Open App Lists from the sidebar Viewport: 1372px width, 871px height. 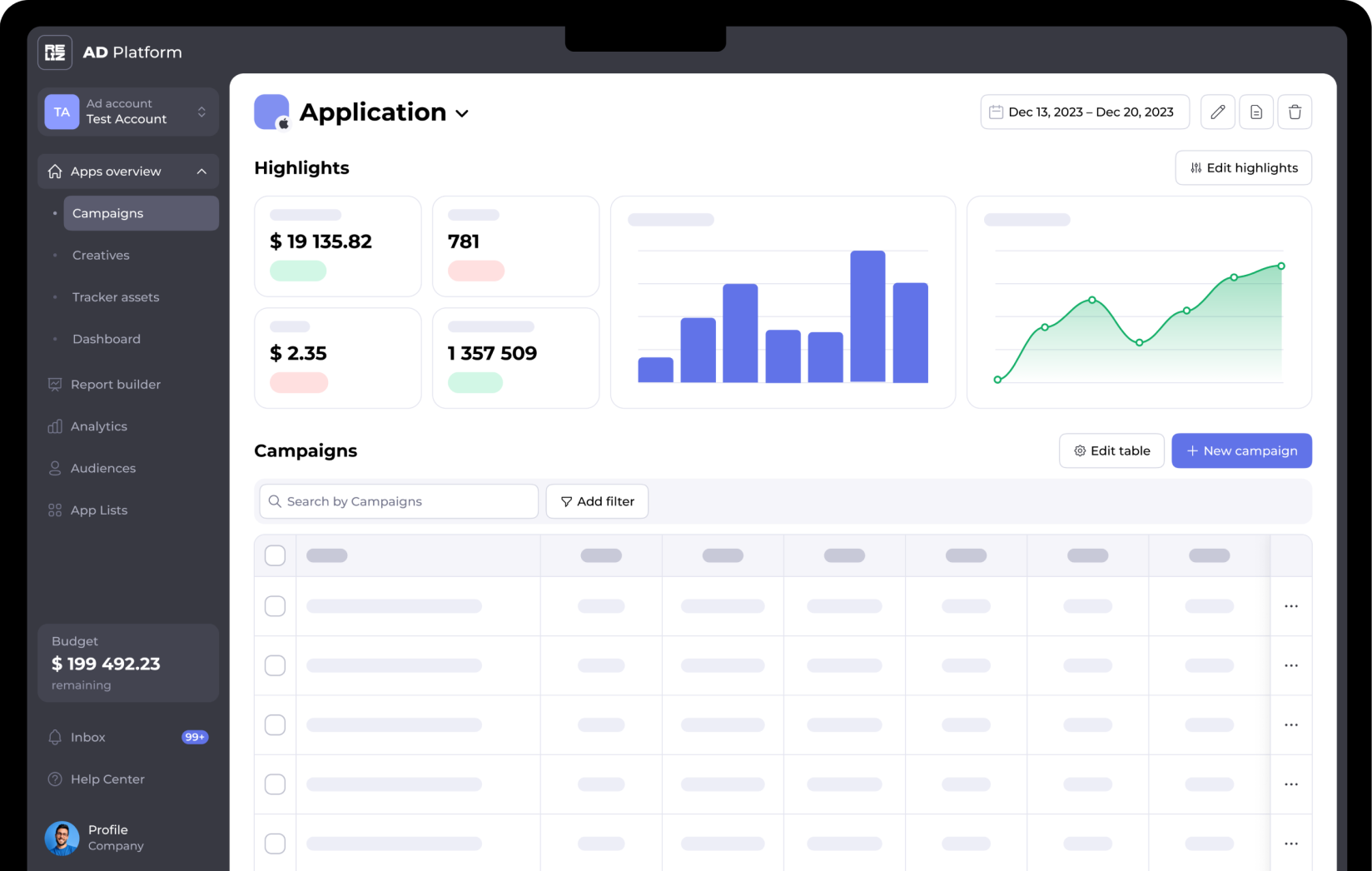[x=98, y=510]
